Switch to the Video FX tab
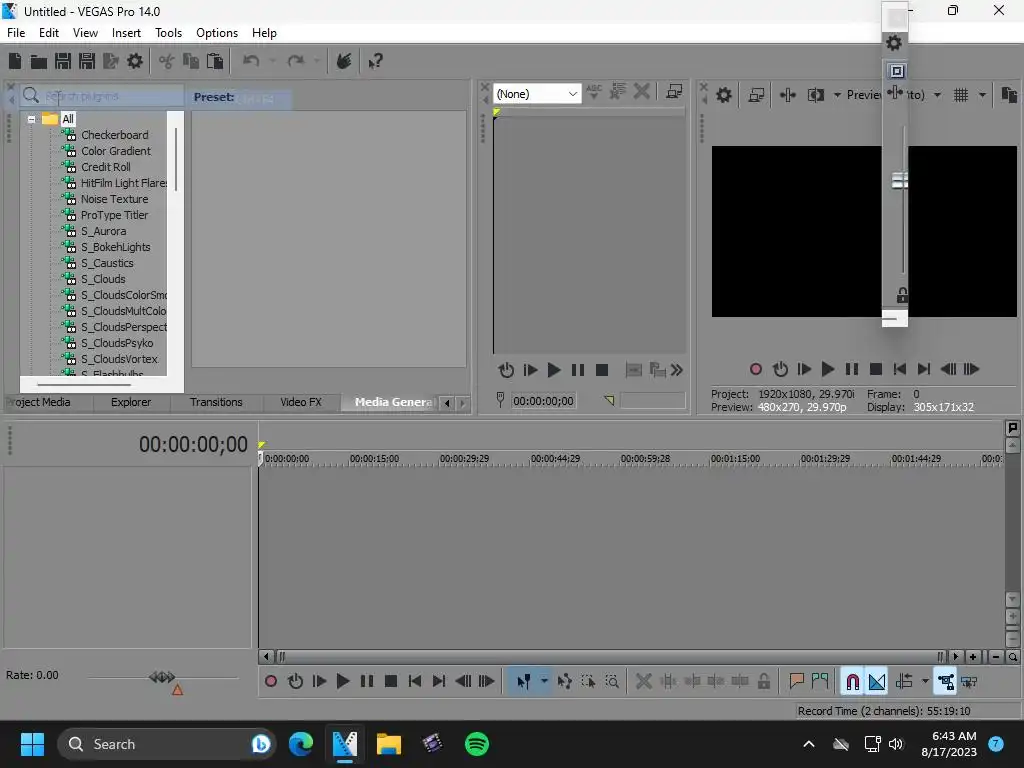This screenshot has height=768, width=1024. [x=301, y=402]
